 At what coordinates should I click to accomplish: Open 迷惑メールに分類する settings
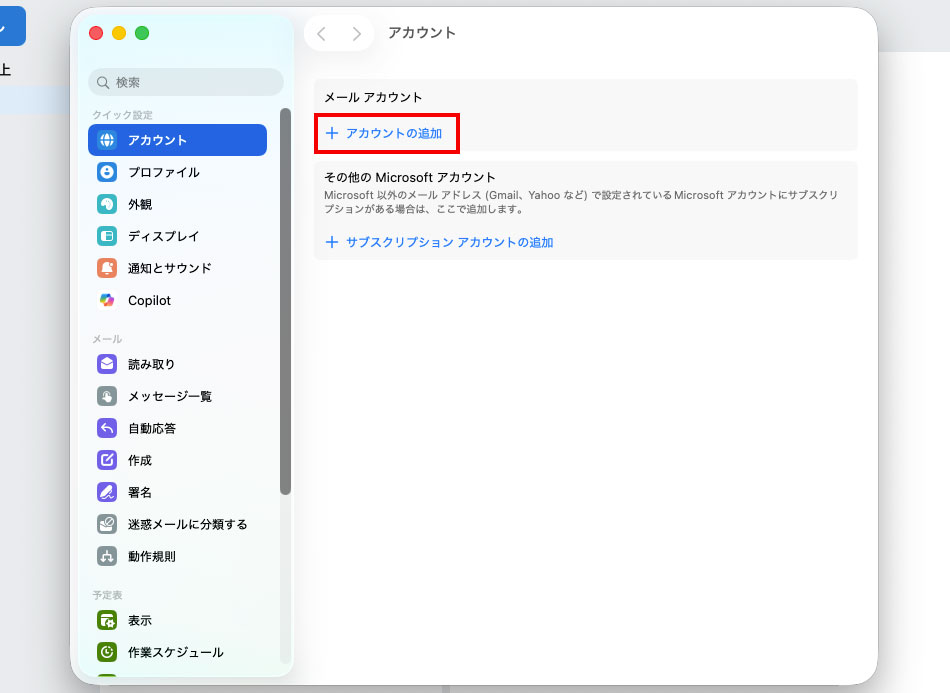[x=178, y=524]
